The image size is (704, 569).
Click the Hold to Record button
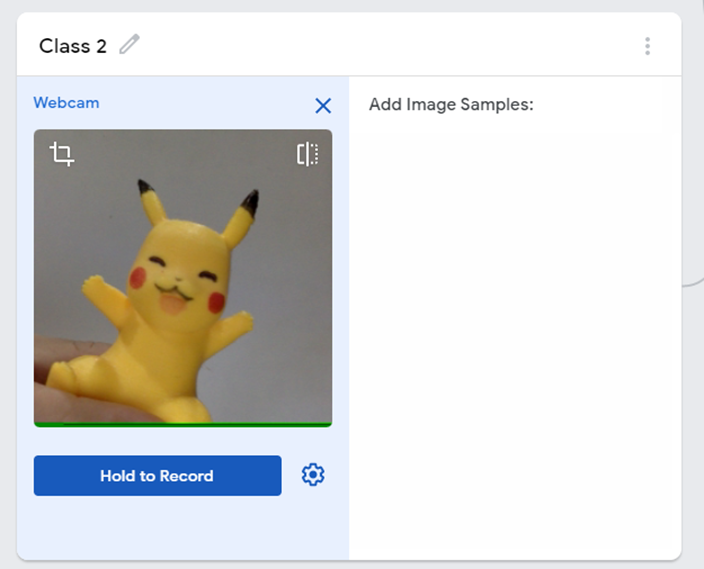pos(158,476)
